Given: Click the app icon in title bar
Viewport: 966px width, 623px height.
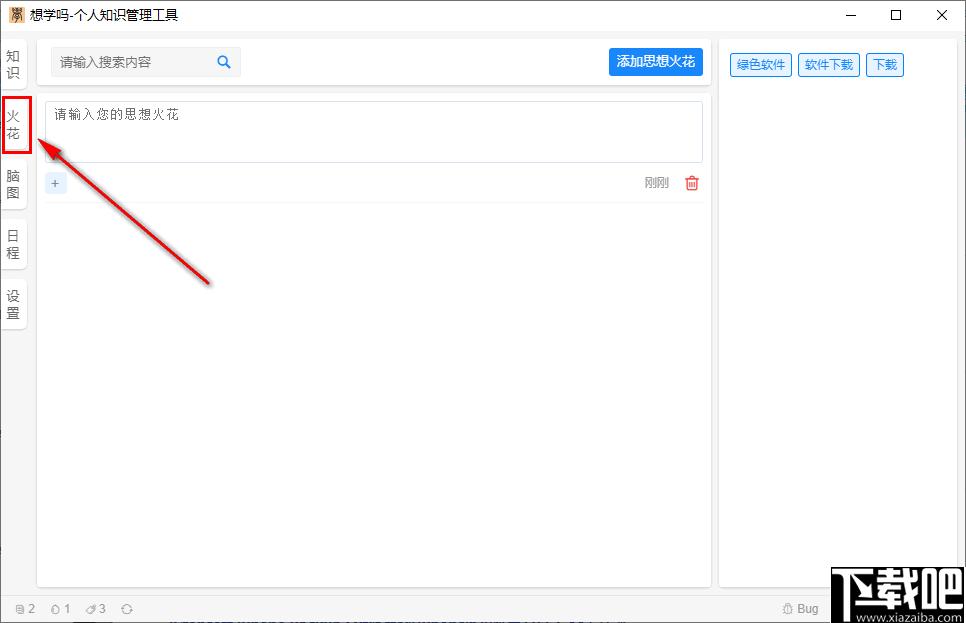Looking at the screenshot, I should [x=17, y=15].
